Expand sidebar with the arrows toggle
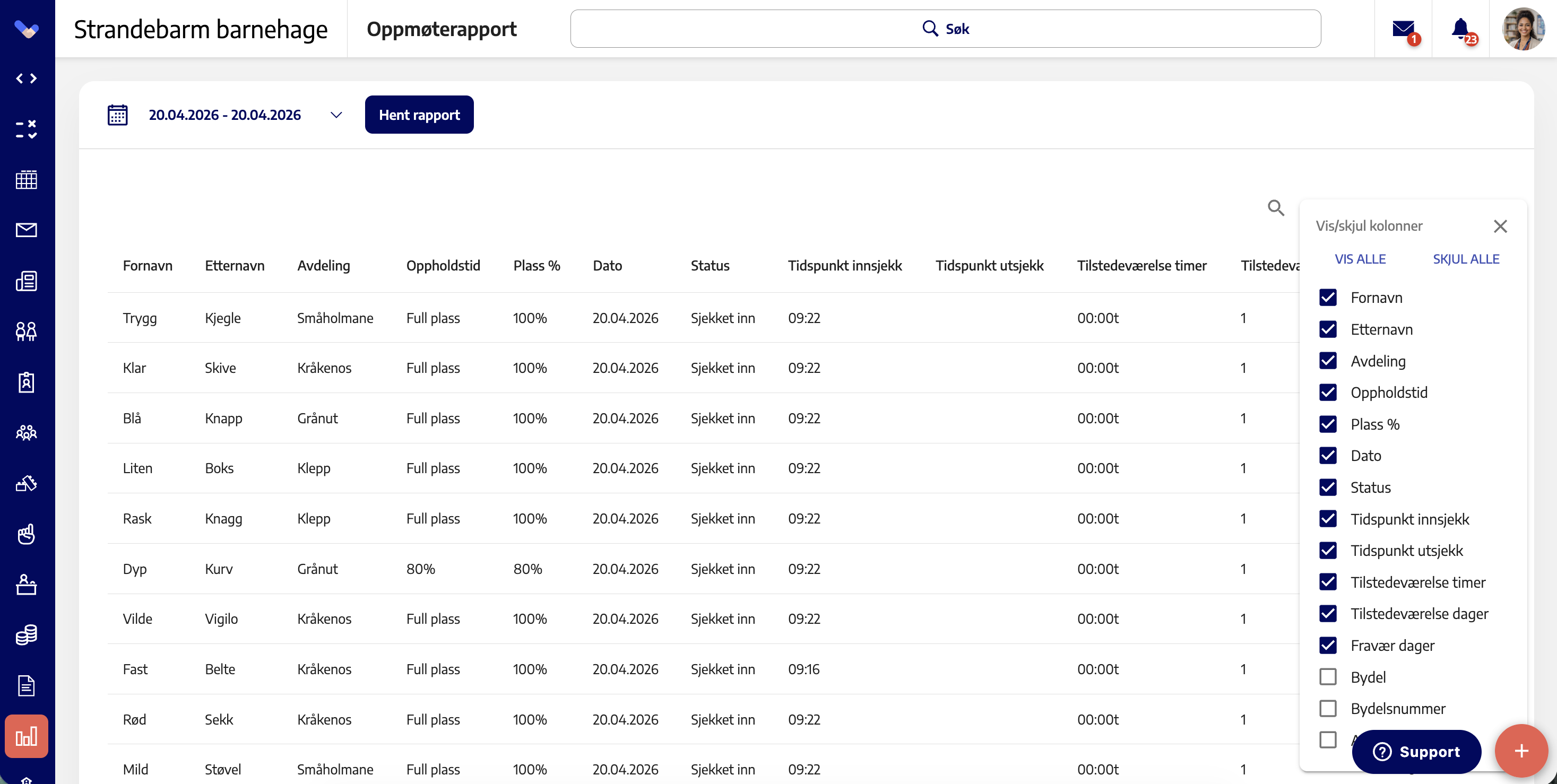 [26, 79]
